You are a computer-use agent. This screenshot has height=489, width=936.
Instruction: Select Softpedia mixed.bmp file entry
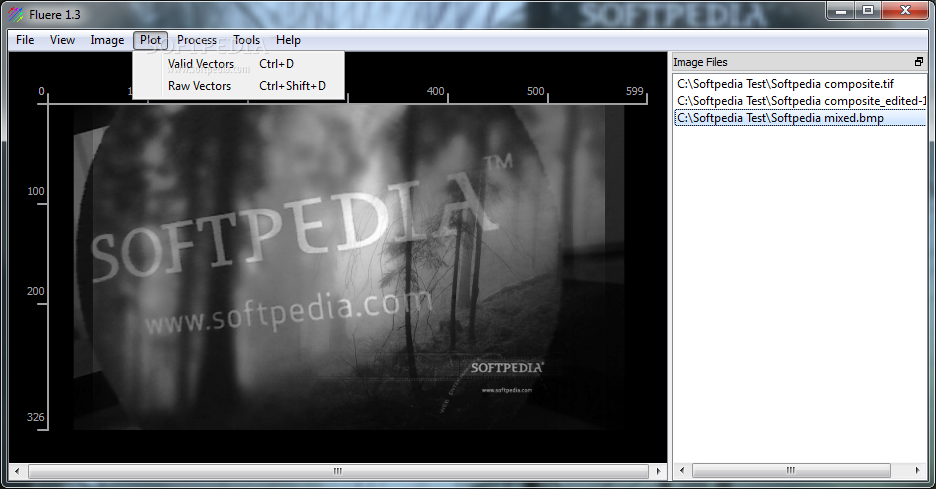[x=800, y=118]
